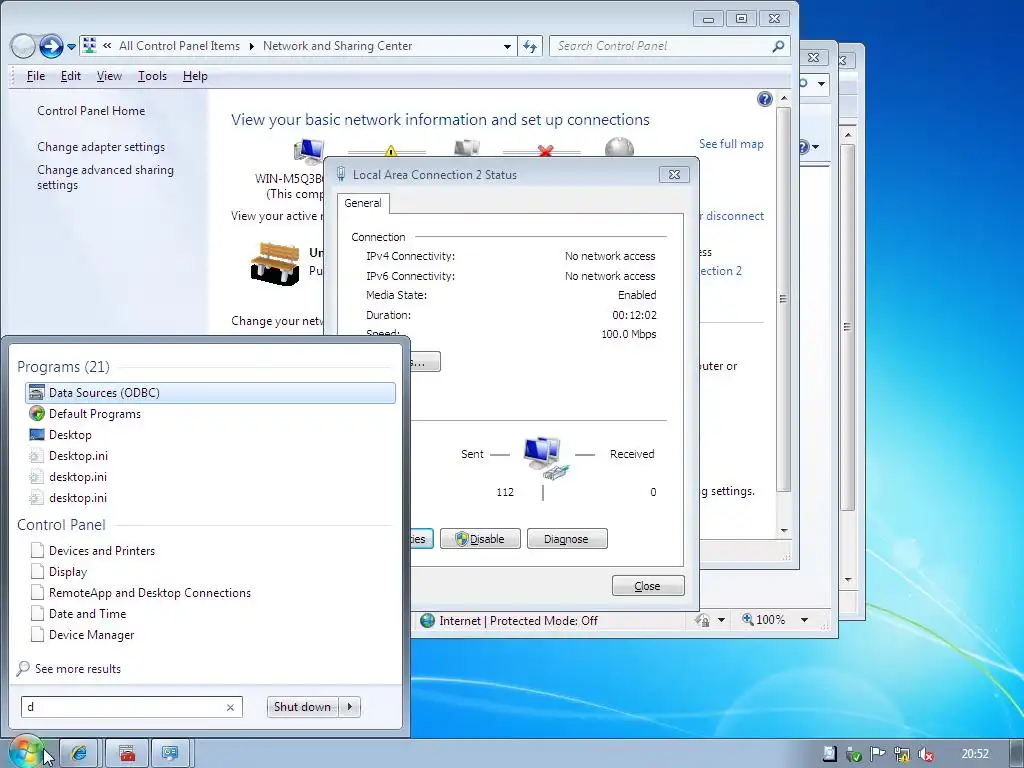This screenshot has width=1024, height=768.
Task: Click the Action Center flag tray icon
Action: [x=877, y=754]
